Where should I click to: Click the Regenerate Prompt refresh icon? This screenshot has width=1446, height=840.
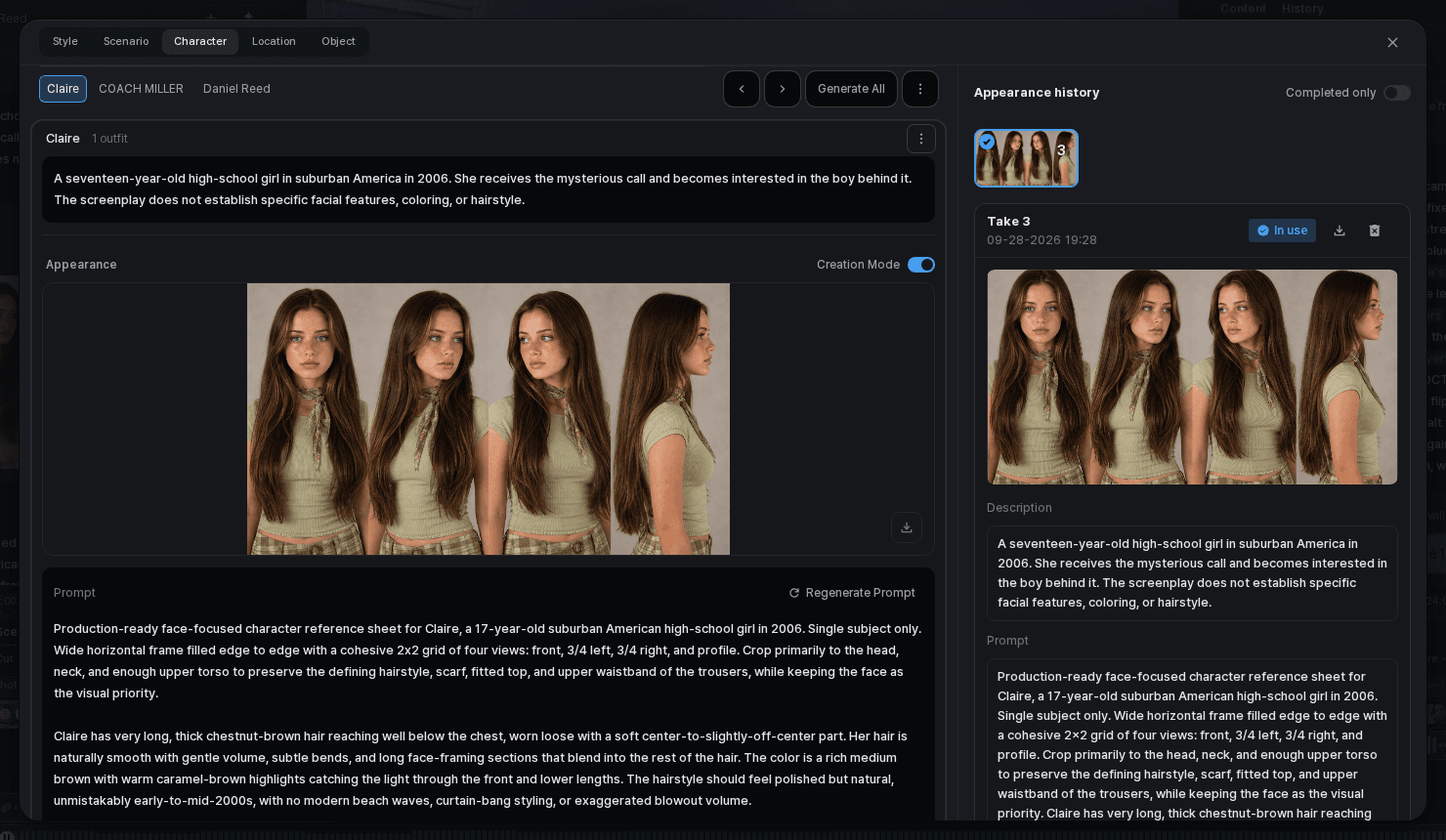(794, 593)
